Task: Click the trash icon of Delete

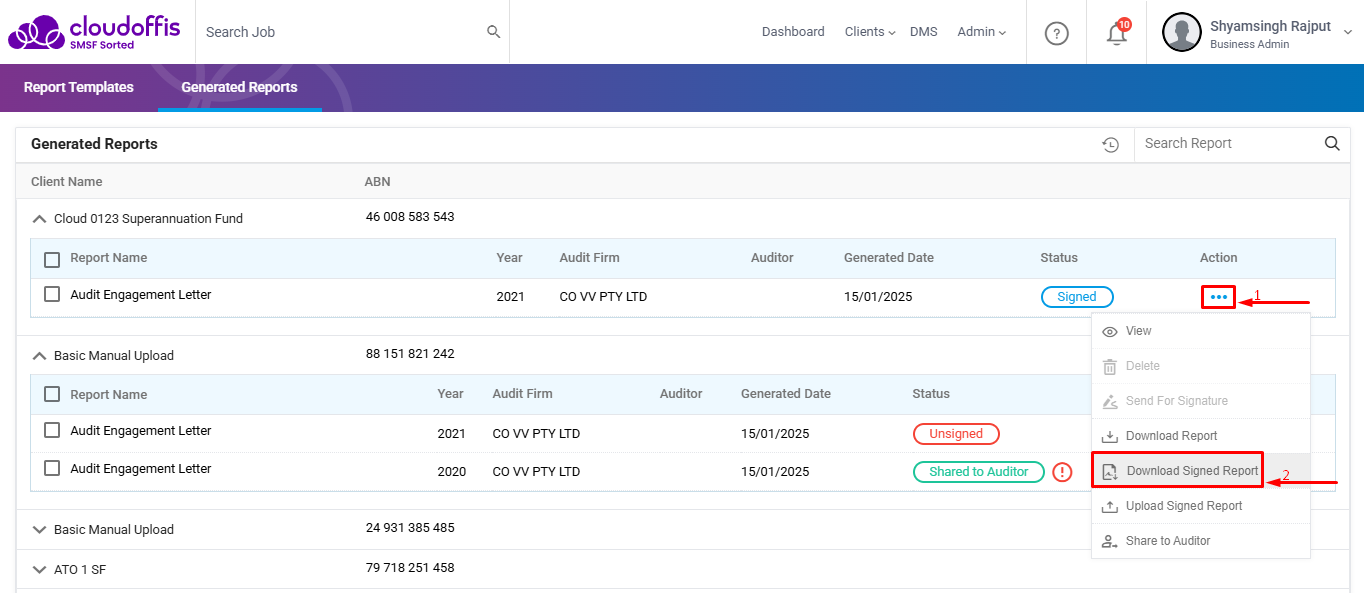Action: [1109, 366]
